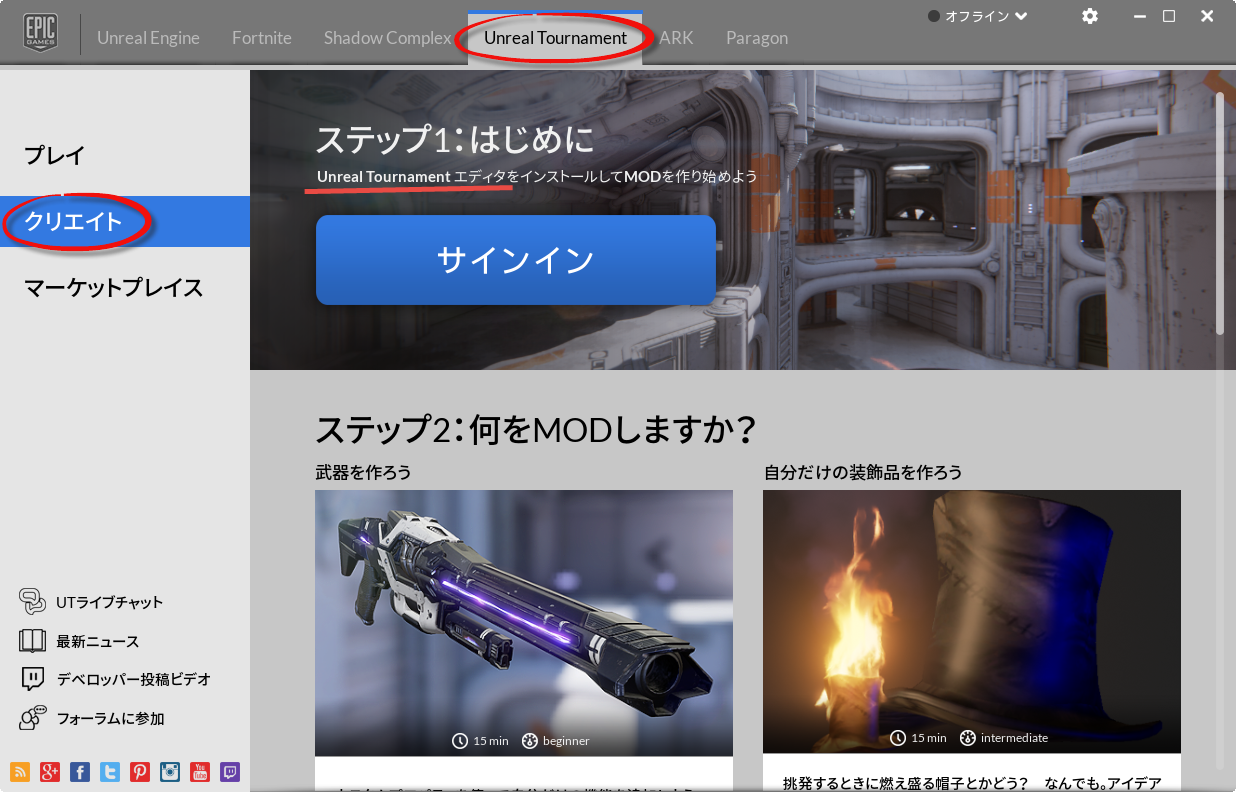Click the clock icon on hat card

898,738
